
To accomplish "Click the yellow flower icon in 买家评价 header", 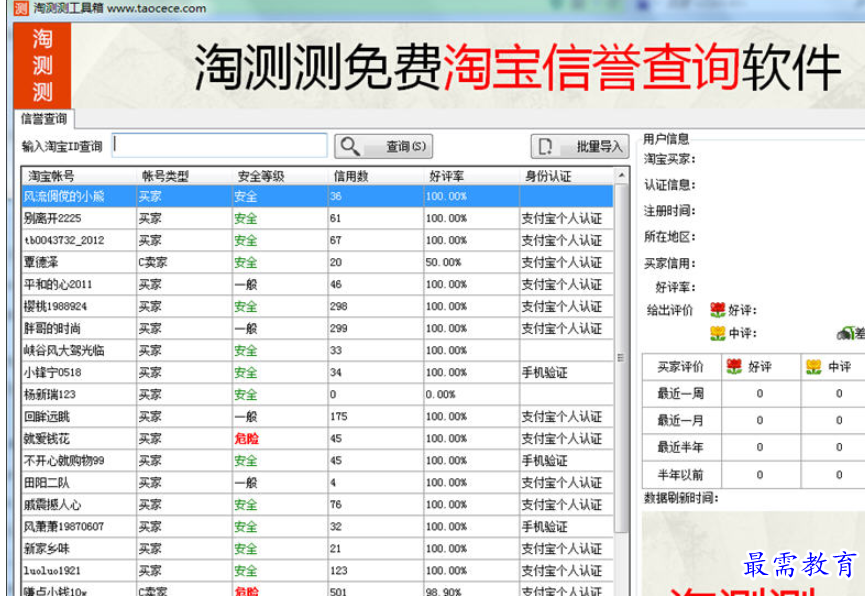I will point(813,366).
